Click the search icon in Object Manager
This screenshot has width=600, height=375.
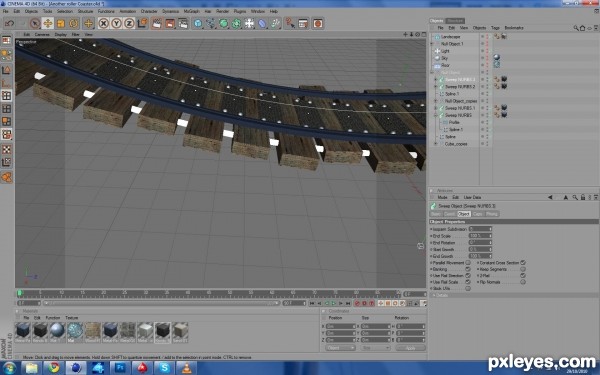tap(576, 28)
